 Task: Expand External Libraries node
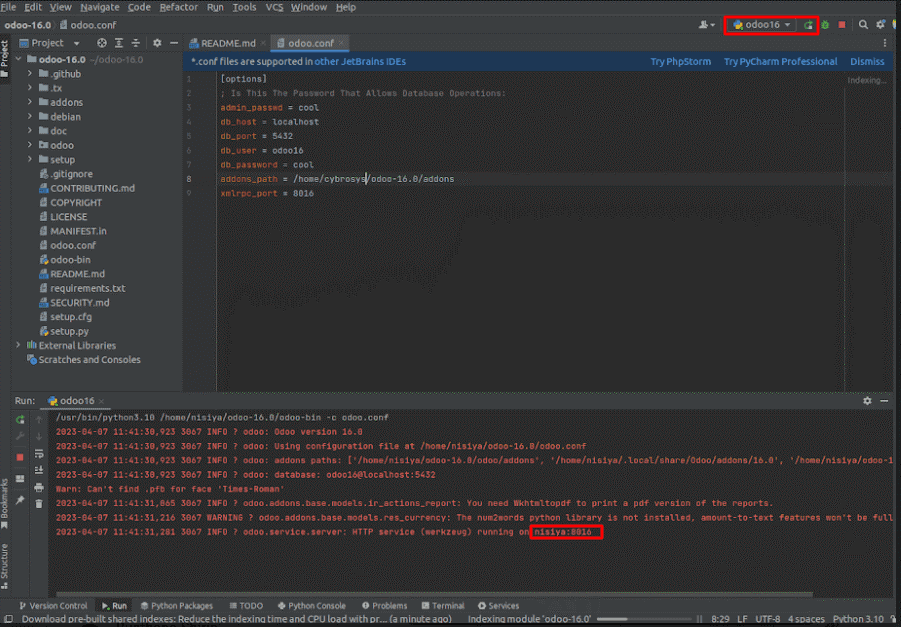tap(19, 345)
